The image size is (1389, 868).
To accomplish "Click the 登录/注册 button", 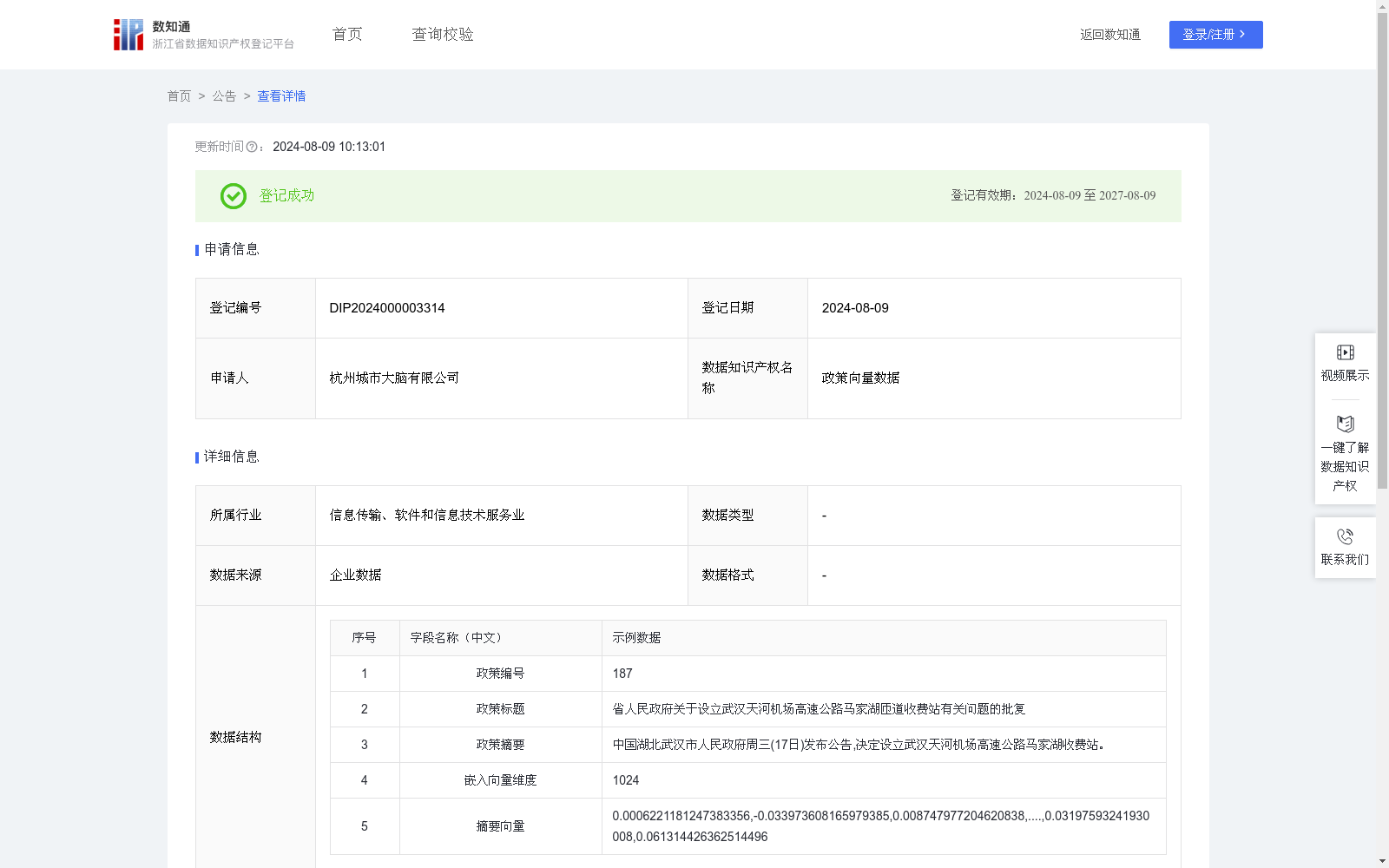I will point(1215,35).
